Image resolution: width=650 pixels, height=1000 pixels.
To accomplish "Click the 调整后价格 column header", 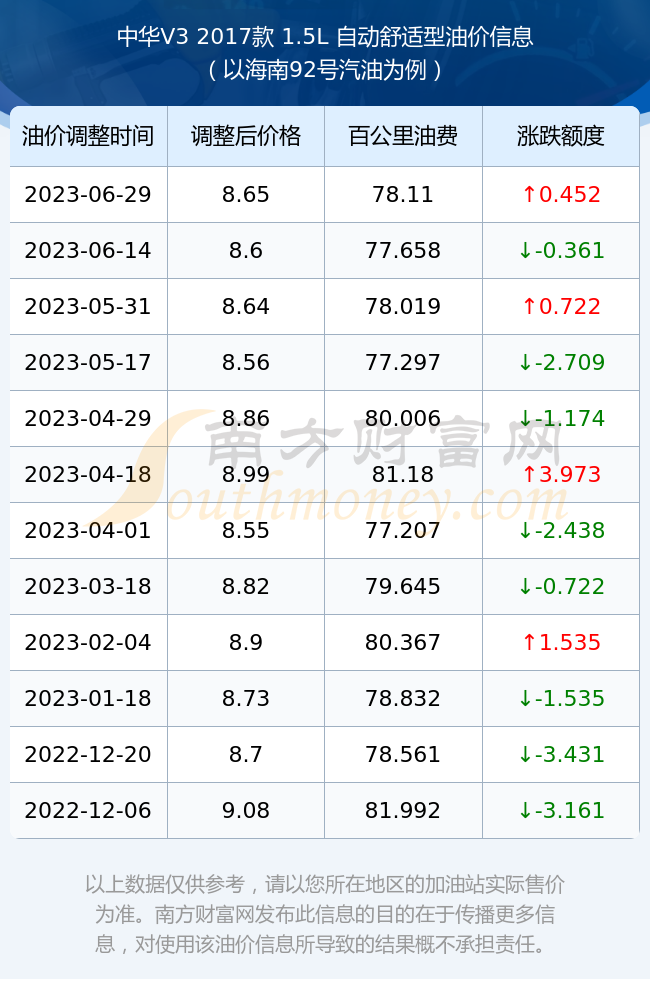I will pos(246,136).
